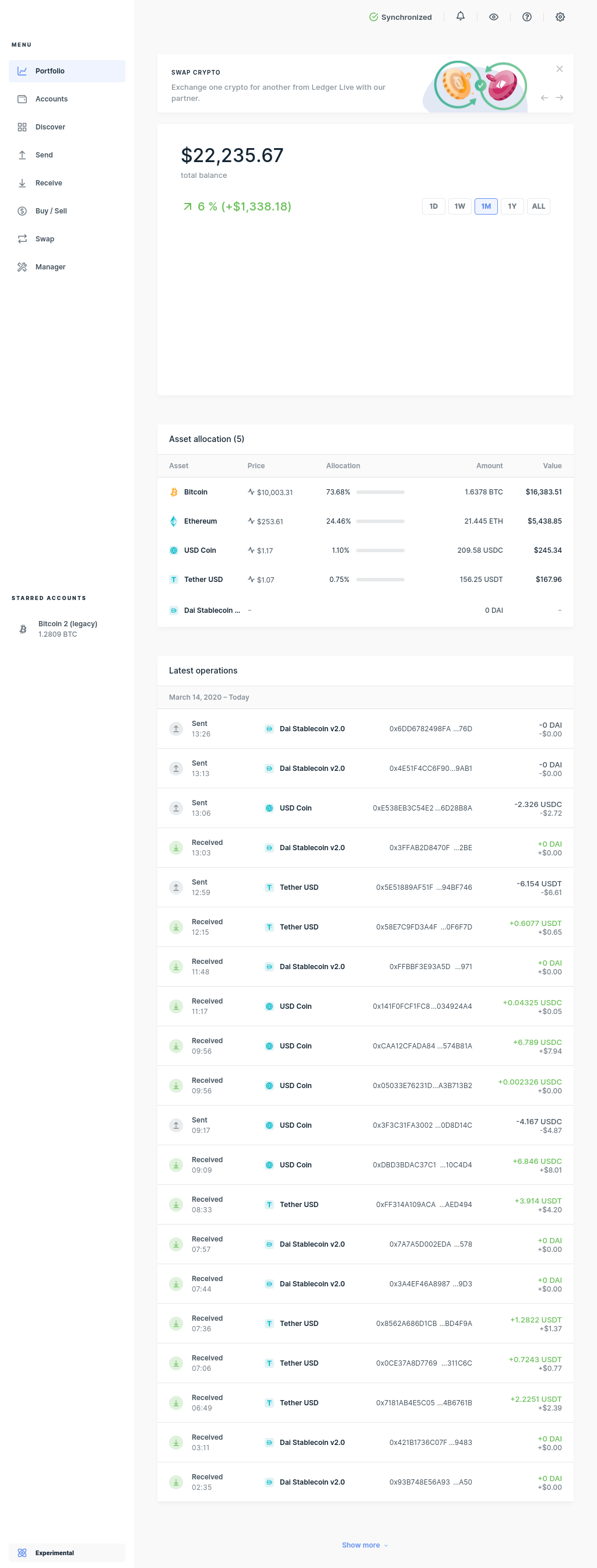Click Ethereum price $253.61

pyautogui.click(x=269, y=522)
